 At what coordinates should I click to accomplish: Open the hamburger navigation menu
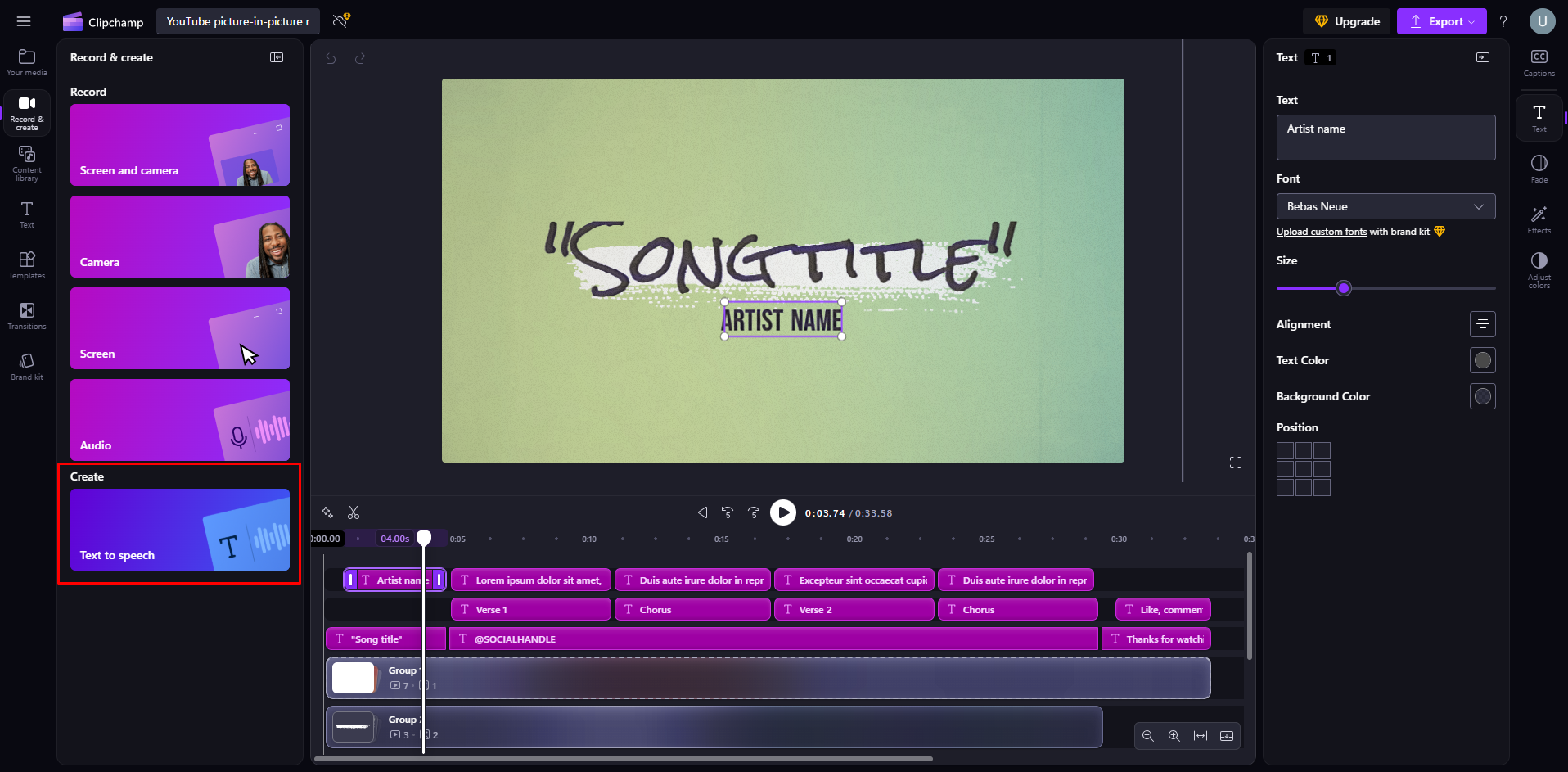[24, 21]
